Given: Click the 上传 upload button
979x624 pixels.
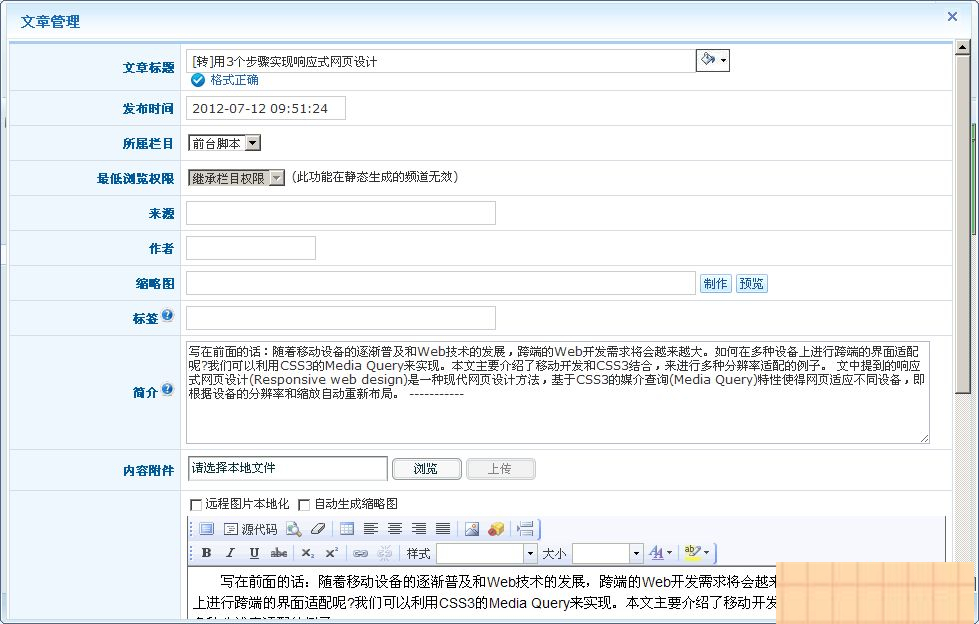Looking at the screenshot, I should [x=500, y=469].
